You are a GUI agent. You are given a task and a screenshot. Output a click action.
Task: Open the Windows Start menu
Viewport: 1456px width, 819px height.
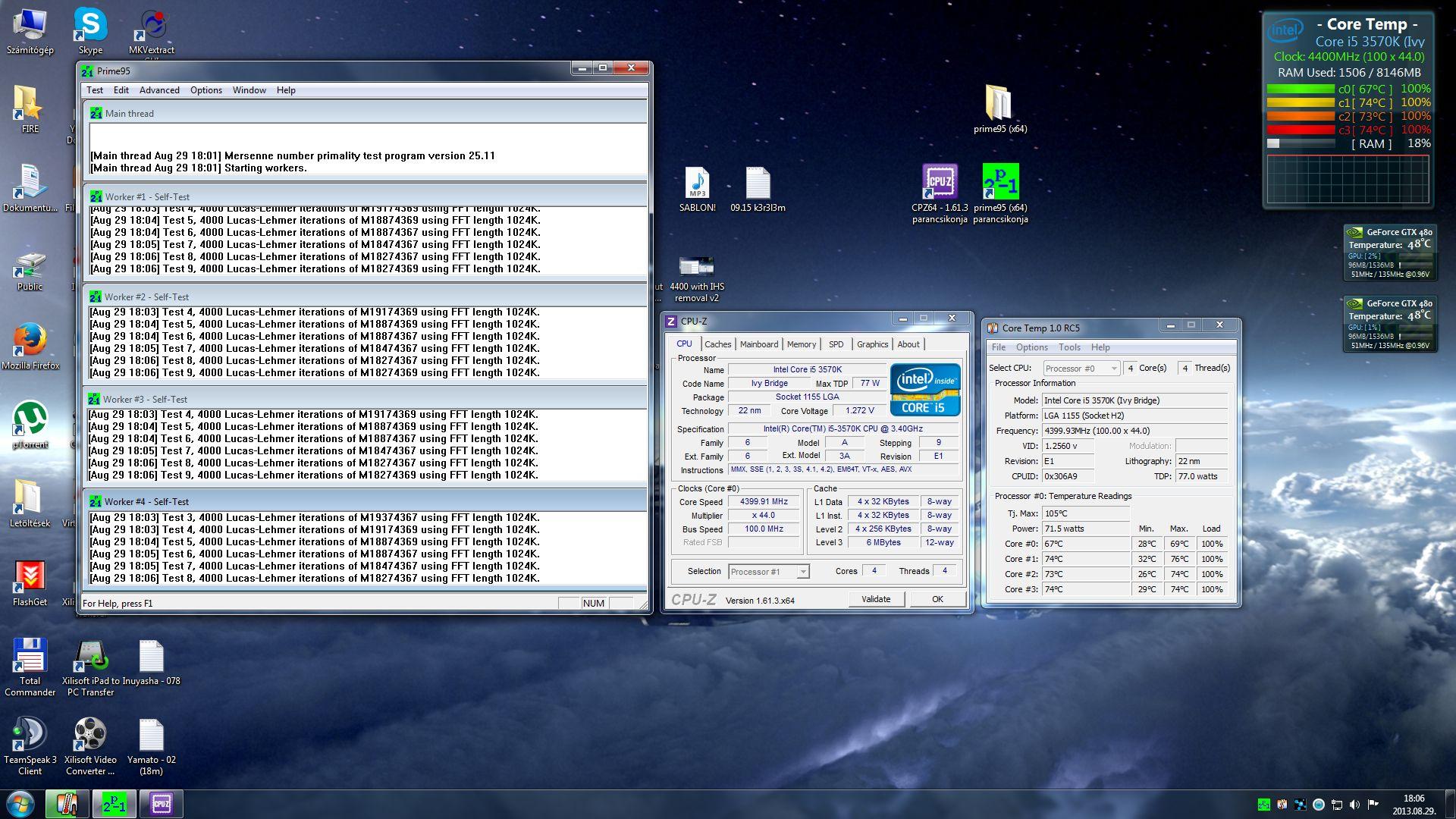pyautogui.click(x=20, y=804)
